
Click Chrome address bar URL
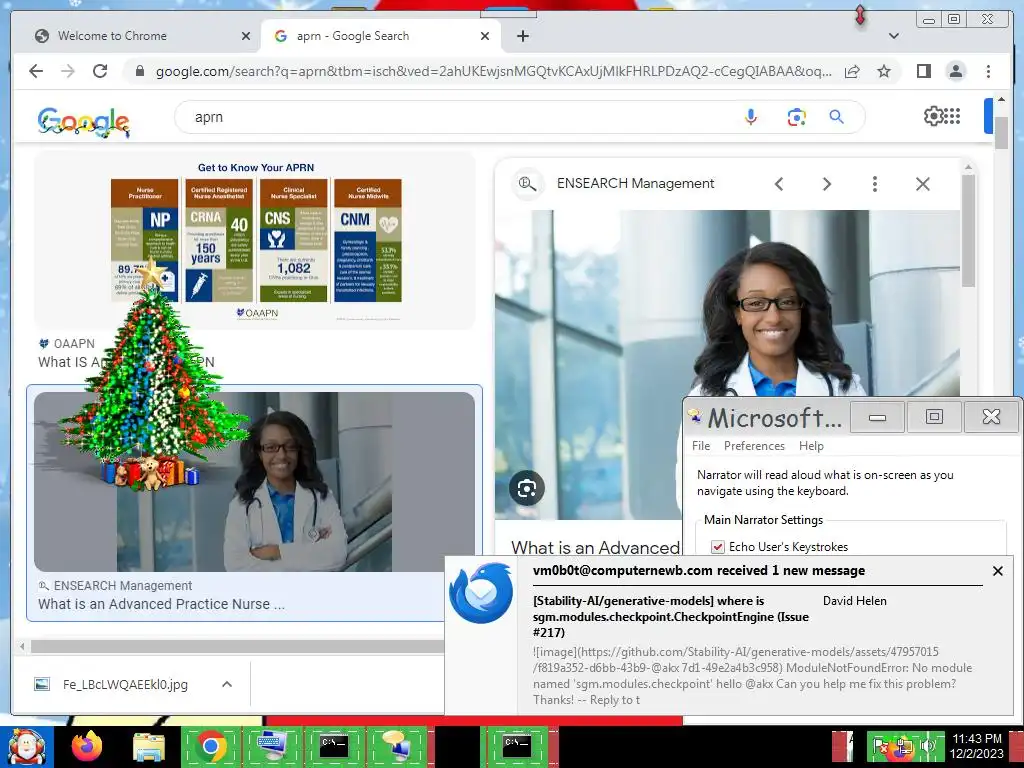pyautogui.click(x=494, y=71)
